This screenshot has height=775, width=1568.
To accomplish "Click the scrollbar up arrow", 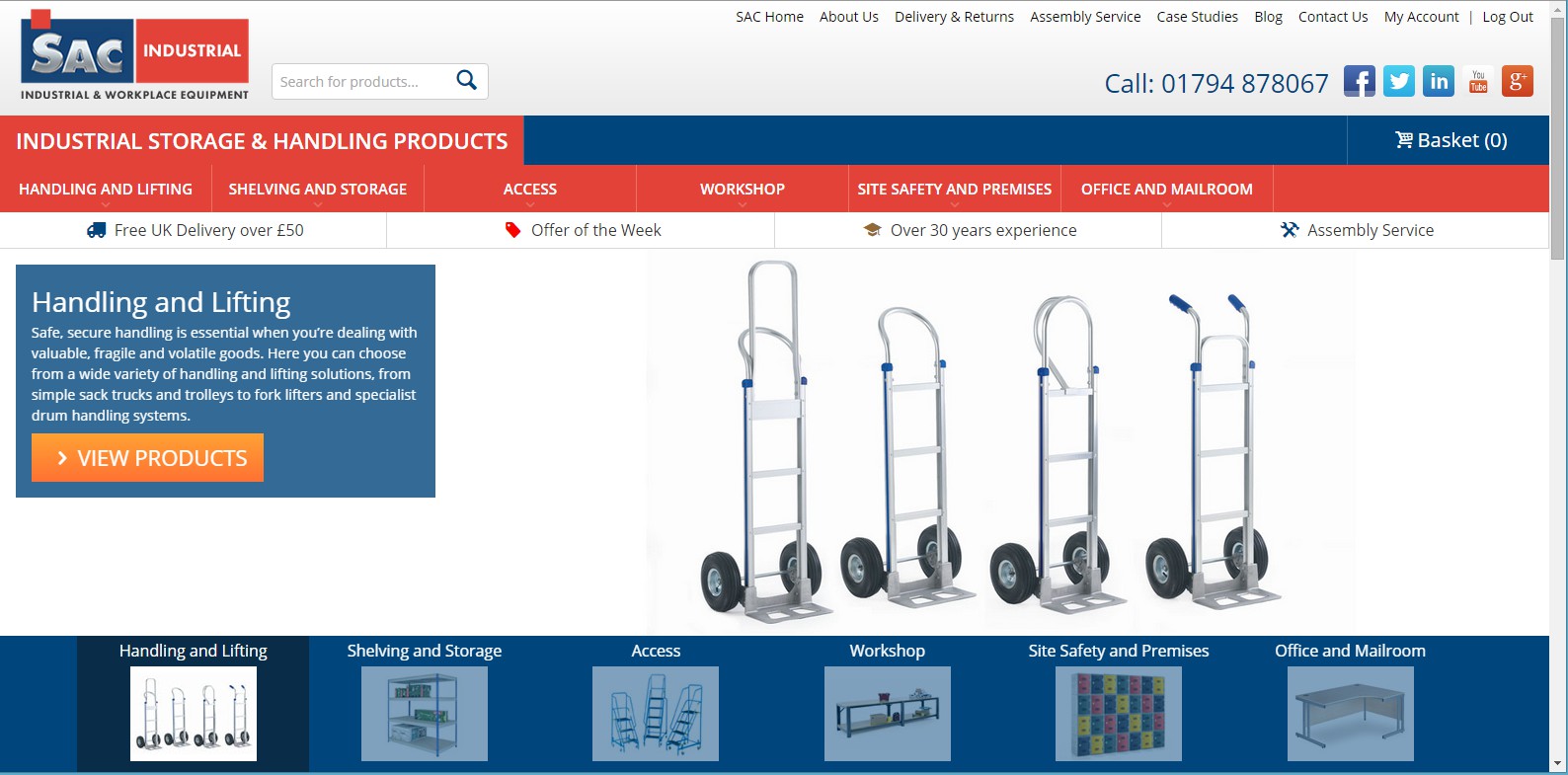I will [1558, 8].
